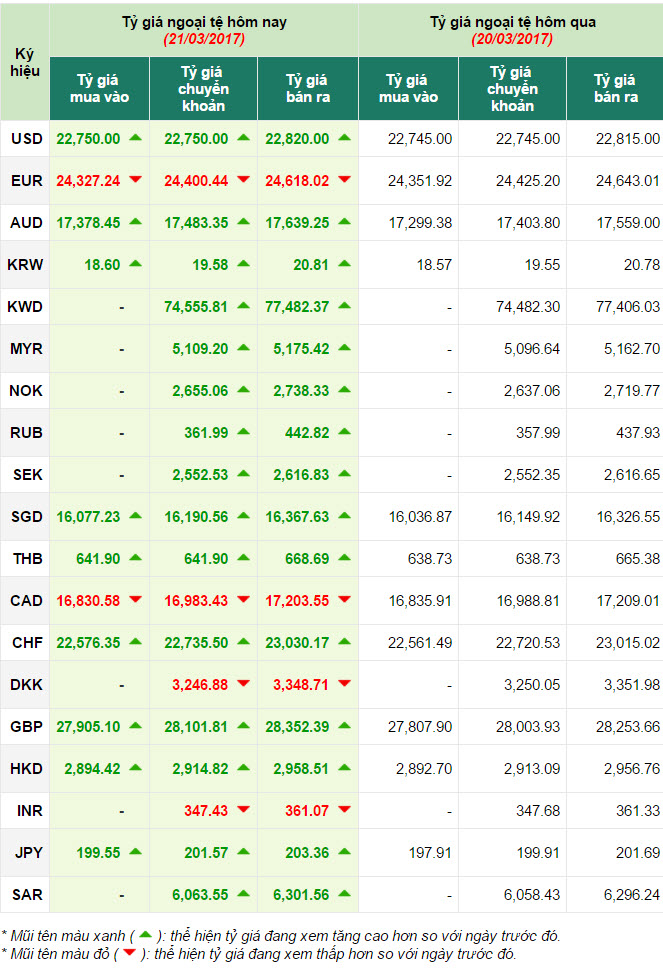Click the up arrow beside KRW 19.58
This screenshot has width=663, height=970.
pos(243,264)
